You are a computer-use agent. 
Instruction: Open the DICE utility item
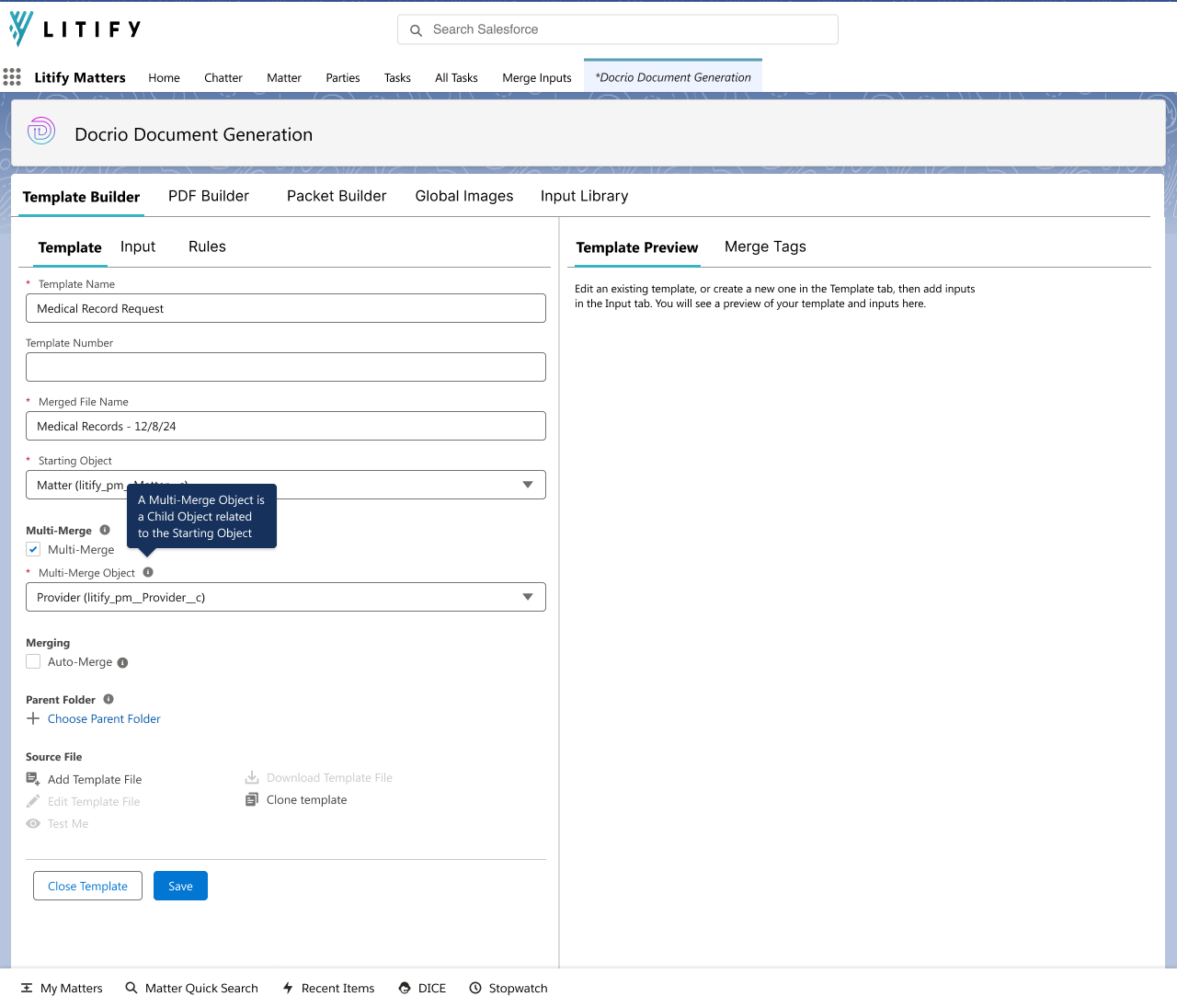(422, 988)
